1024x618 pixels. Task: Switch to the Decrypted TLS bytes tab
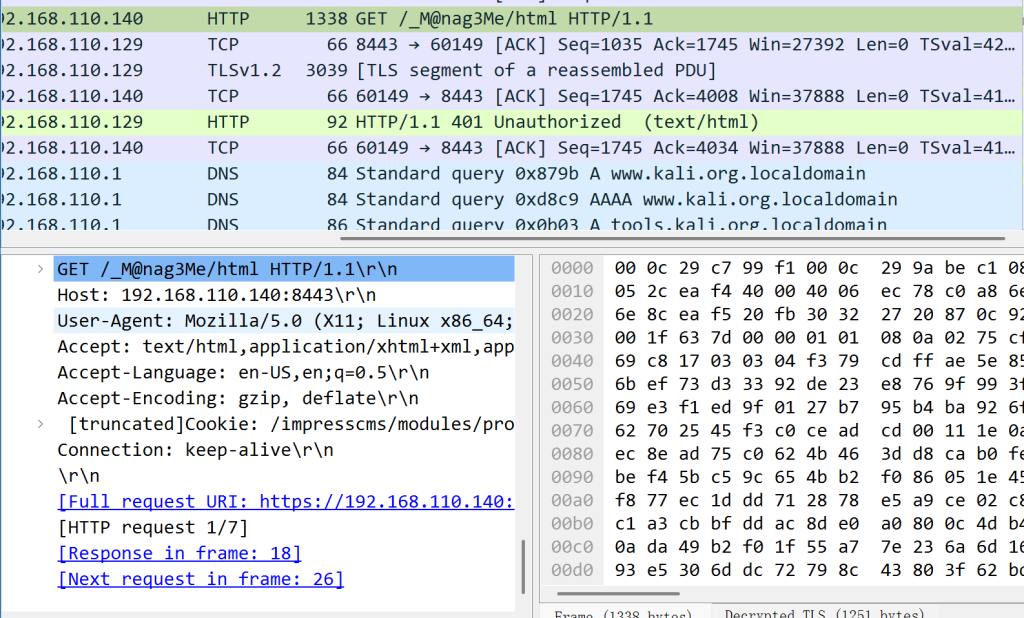click(x=824, y=613)
